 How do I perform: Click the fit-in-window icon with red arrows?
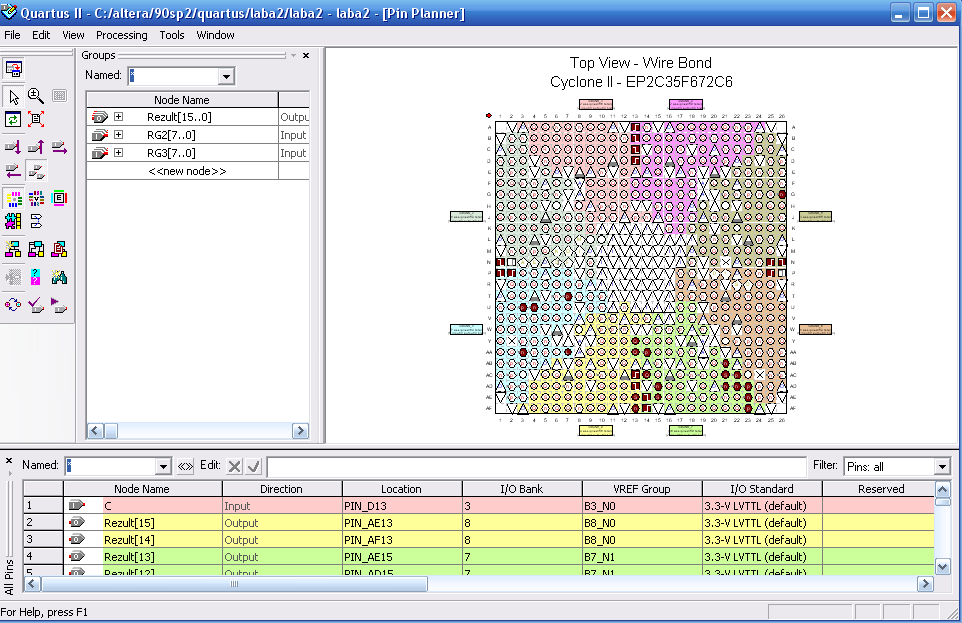[x=36, y=119]
